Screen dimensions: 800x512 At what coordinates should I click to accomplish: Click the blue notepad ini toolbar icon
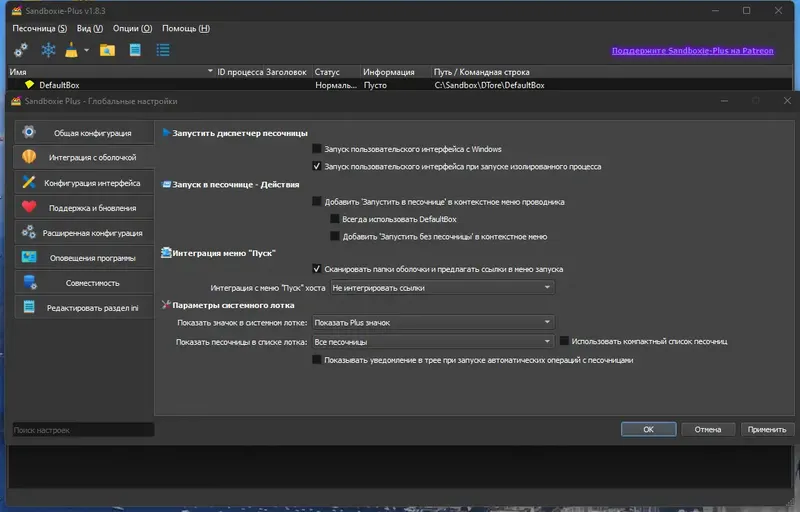pyautogui.click(x=135, y=50)
